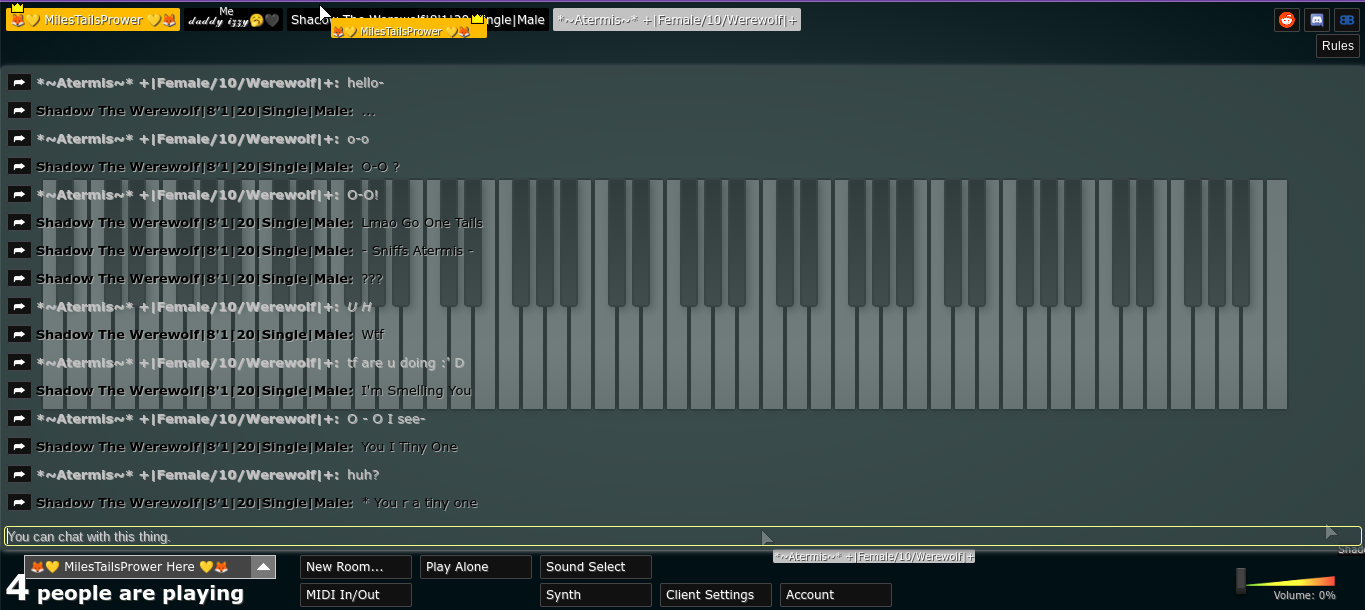Click reply arrow beside 'U H' message

point(19,307)
